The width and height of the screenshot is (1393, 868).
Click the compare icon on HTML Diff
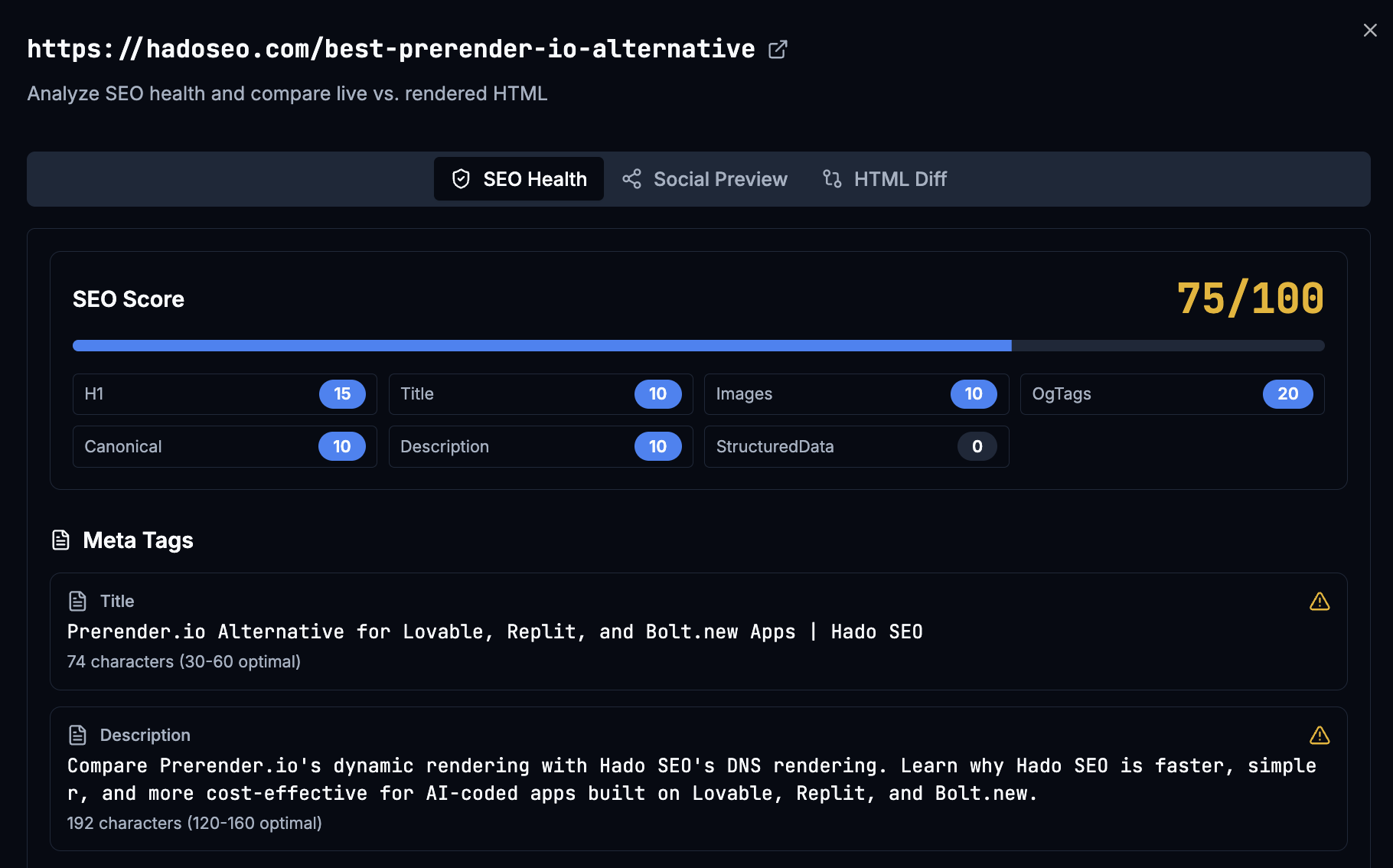pyautogui.click(x=832, y=179)
